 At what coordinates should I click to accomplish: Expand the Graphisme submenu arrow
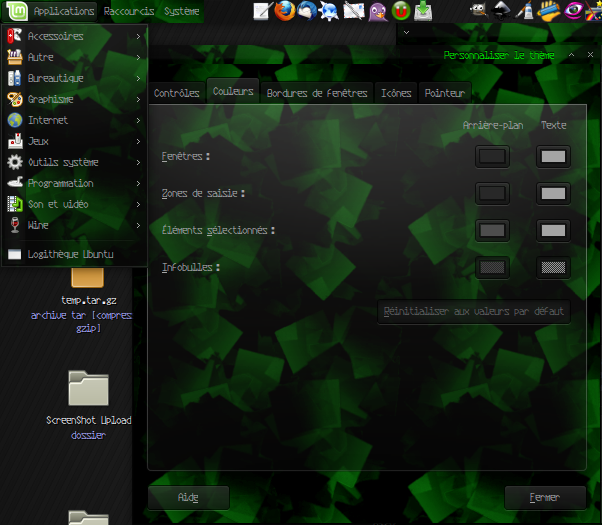pos(138,99)
